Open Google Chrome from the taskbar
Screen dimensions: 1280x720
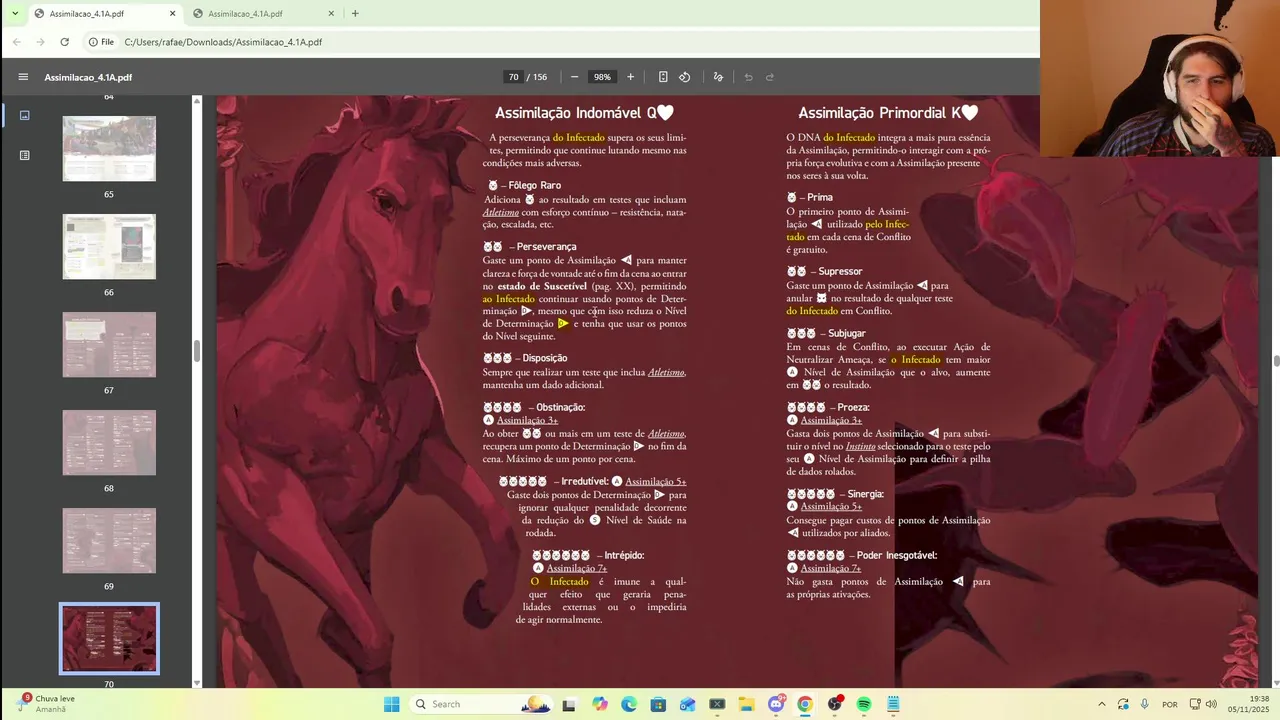(x=805, y=704)
